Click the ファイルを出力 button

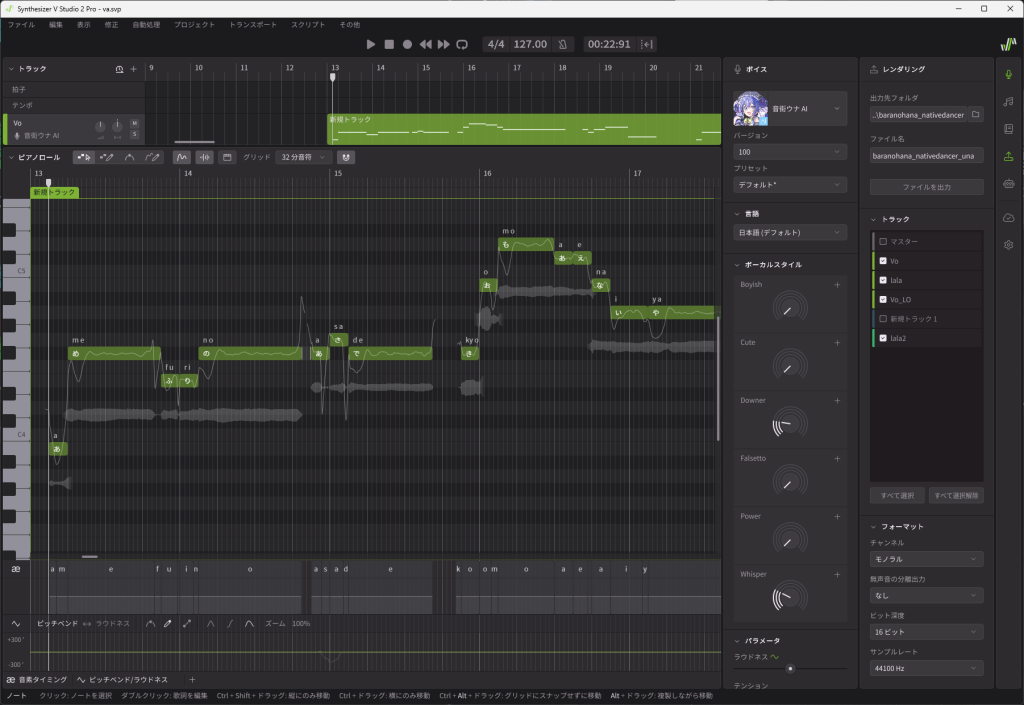[x=926, y=187]
